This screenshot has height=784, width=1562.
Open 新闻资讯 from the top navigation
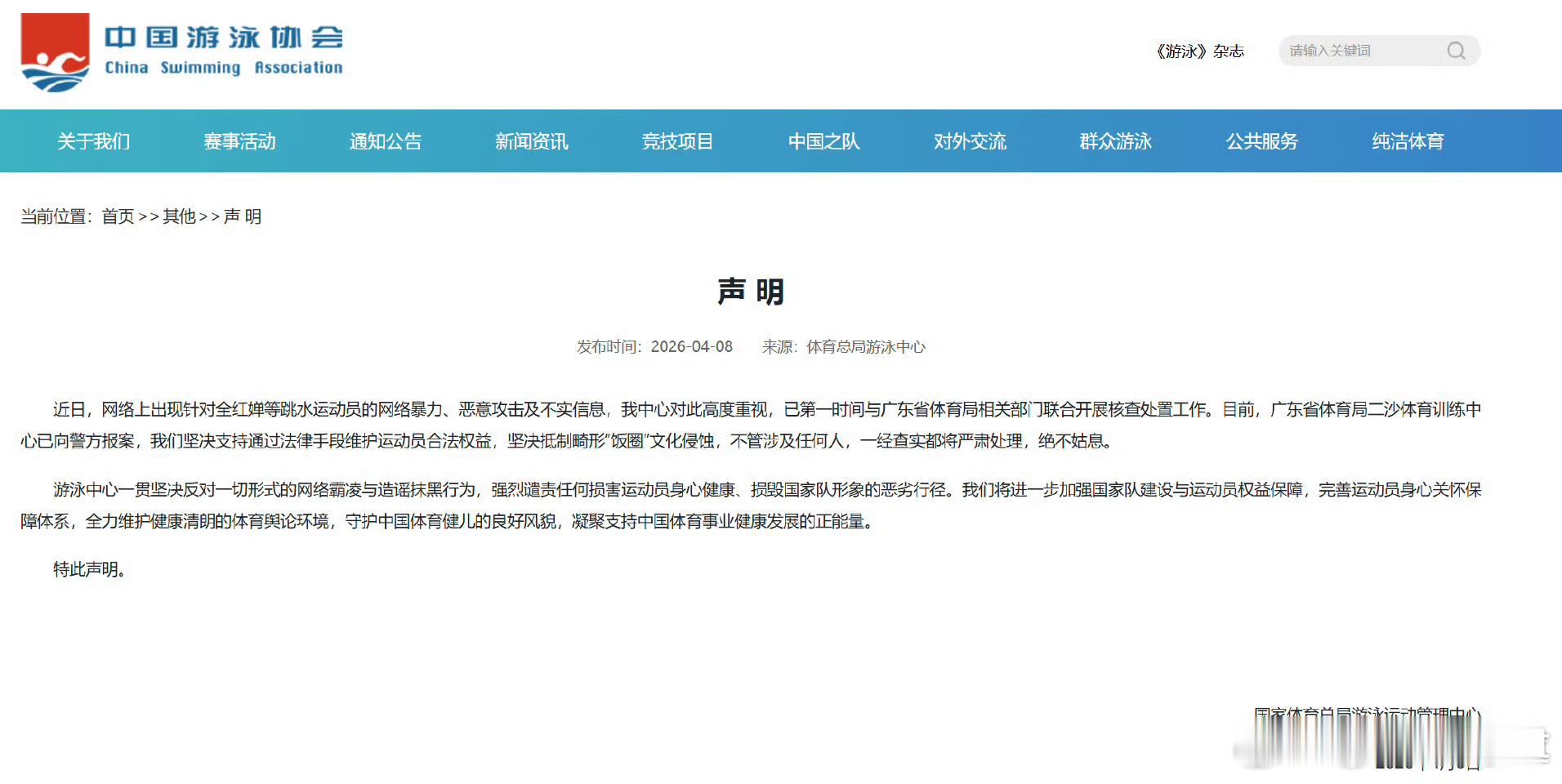point(531,141)
